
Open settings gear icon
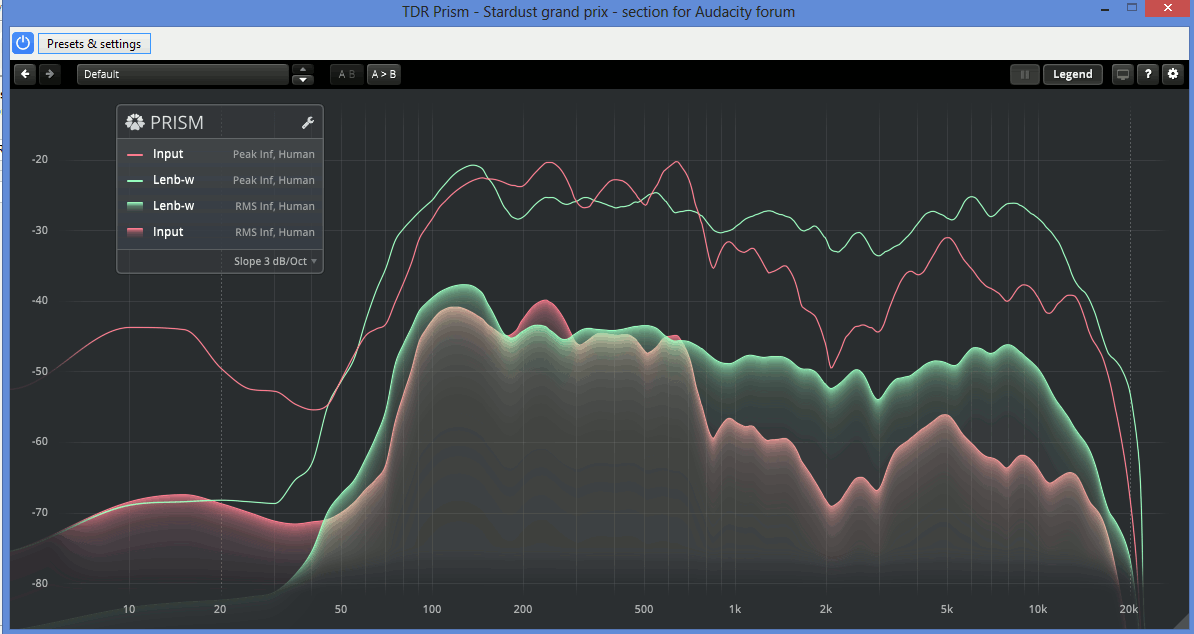tap(1173, 74)
